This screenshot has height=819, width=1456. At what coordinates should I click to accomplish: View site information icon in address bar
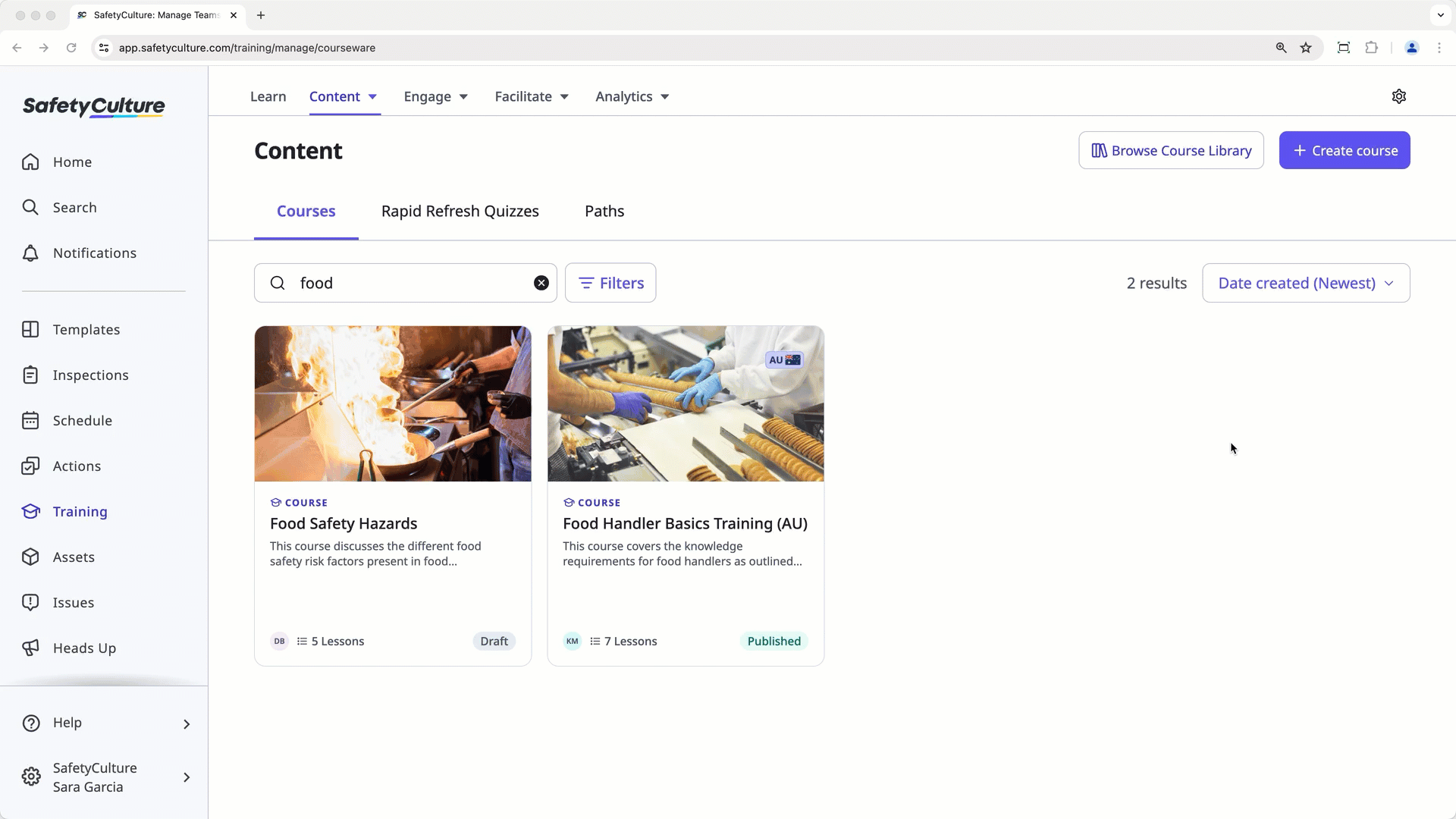[104, 48]
